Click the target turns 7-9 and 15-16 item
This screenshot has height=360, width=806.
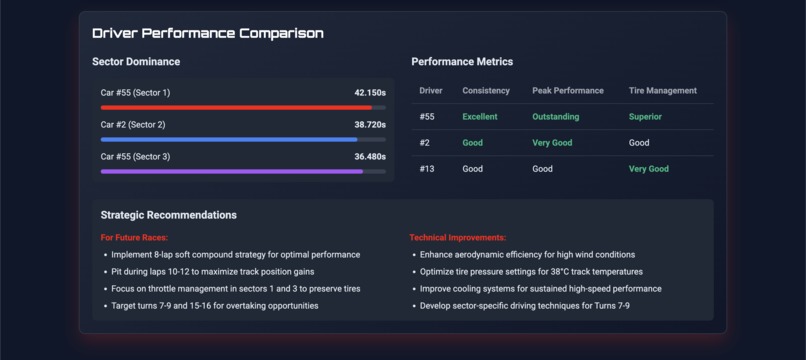215,305
